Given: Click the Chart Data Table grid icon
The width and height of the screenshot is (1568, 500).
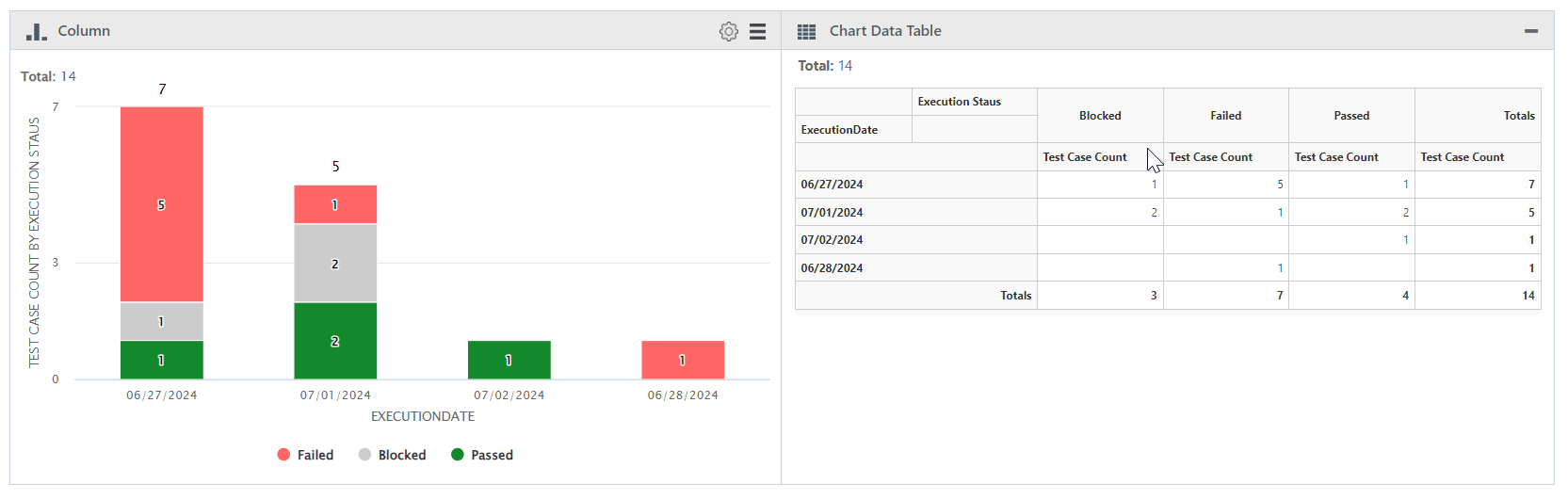Looking at the screenshot, I should (806, 31).
